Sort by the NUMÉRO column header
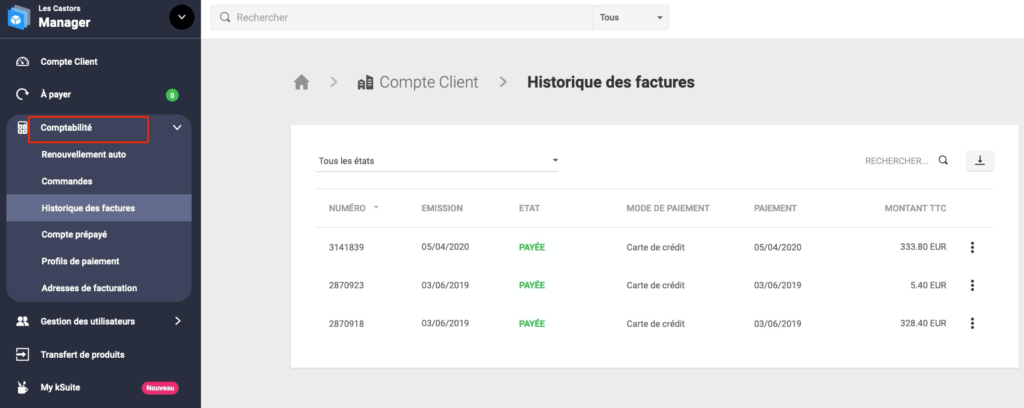 [347, 208]
